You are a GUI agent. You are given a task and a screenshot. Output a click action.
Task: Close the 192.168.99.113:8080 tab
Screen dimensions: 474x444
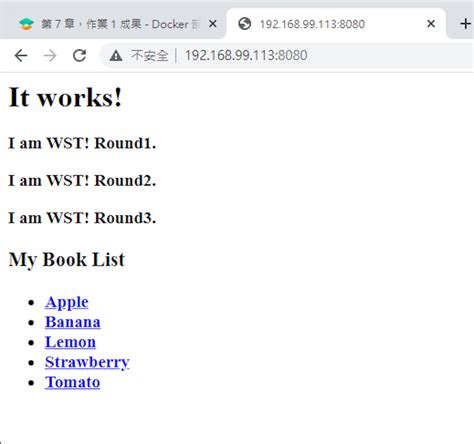tap(431, 24)
